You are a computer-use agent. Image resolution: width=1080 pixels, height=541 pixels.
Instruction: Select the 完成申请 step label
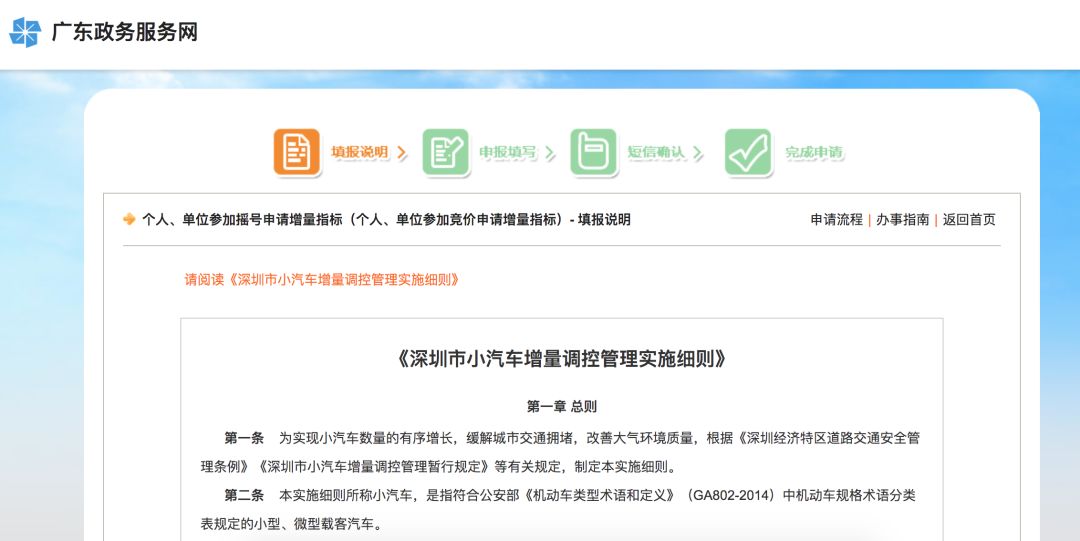click(x=813, y=153)
